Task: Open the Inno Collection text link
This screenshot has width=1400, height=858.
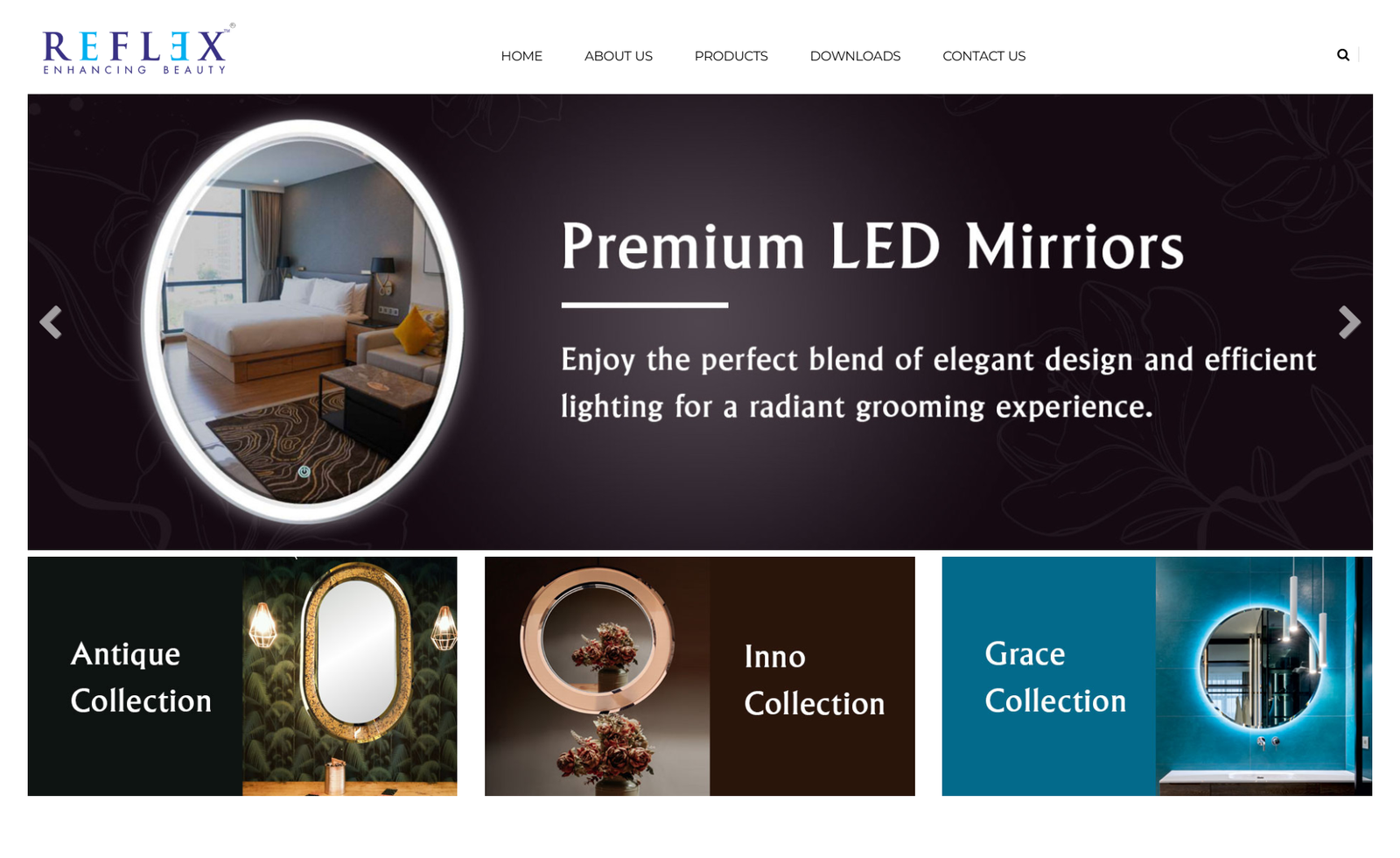Action: click(x=815, y=679)
